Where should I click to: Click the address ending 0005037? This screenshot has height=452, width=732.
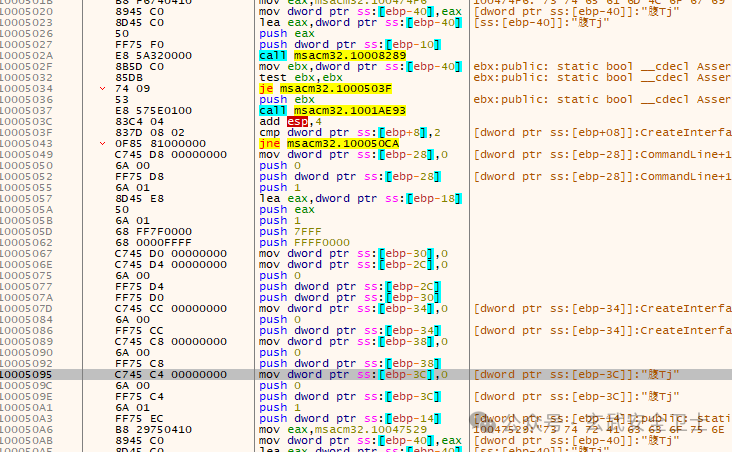coord(26,111)
